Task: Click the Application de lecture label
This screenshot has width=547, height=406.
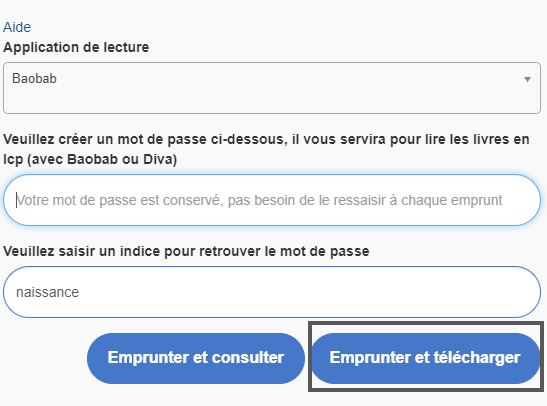Action: pyautogui.click(x=76, y=47)
